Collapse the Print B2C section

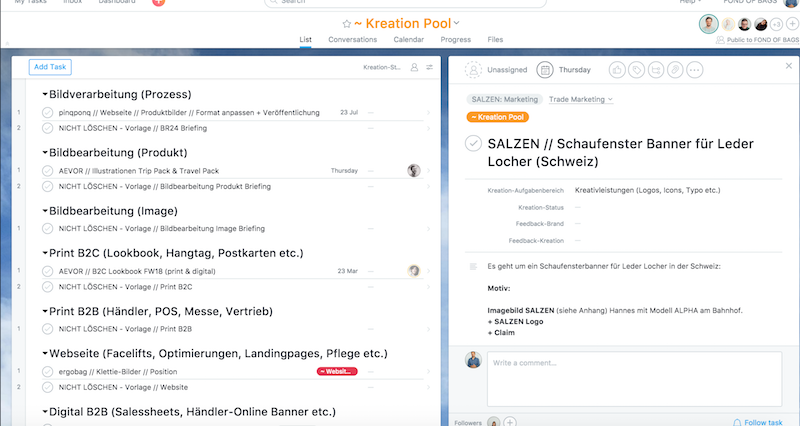pos(45,253)
